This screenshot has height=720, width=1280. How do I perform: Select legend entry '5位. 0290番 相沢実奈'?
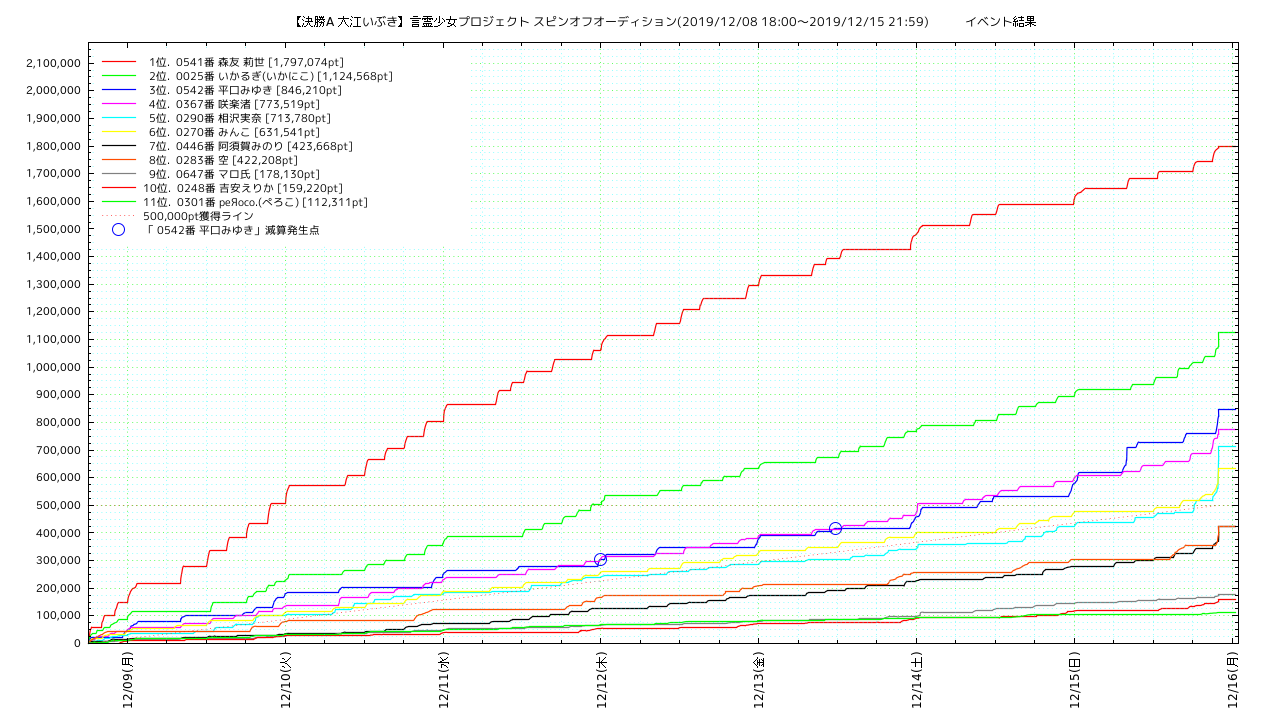click(238, 118)
